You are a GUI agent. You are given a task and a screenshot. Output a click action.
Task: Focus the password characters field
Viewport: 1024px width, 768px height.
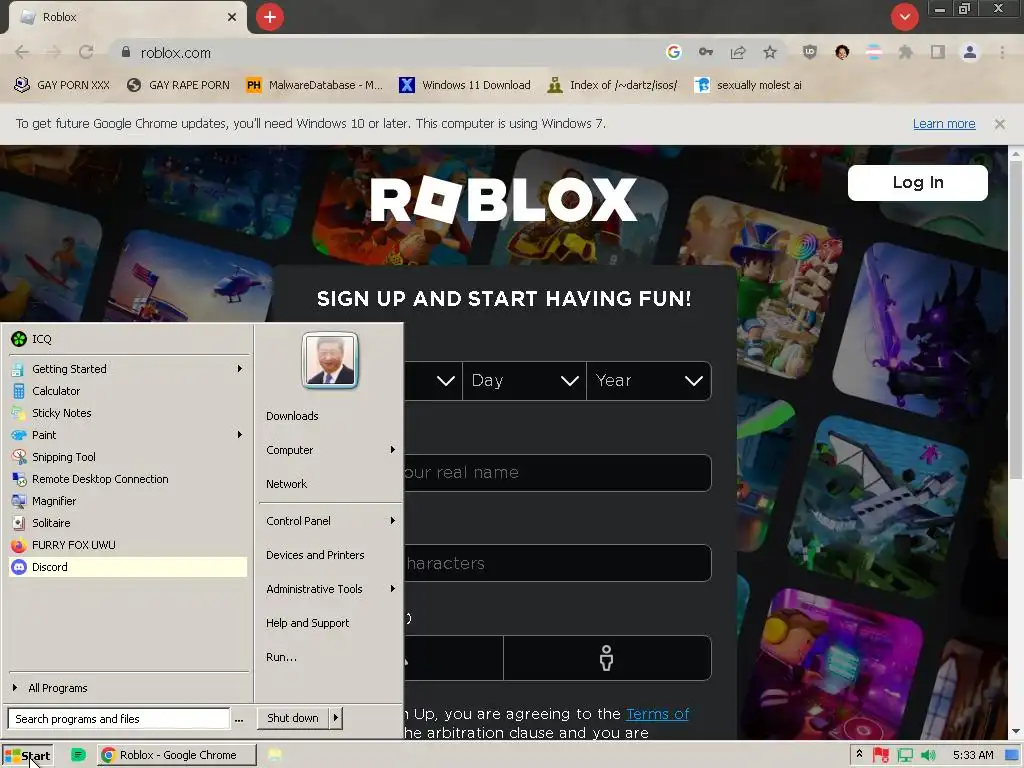558,563
